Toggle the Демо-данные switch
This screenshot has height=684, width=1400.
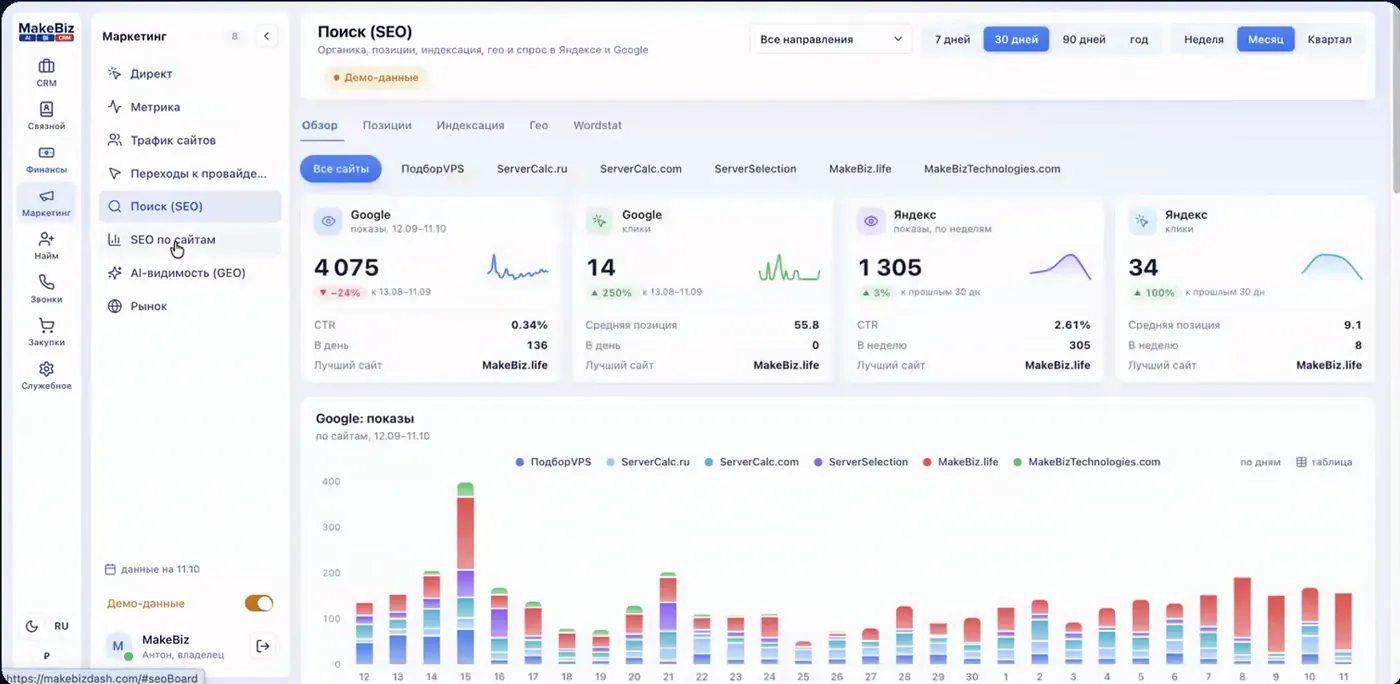259,603
